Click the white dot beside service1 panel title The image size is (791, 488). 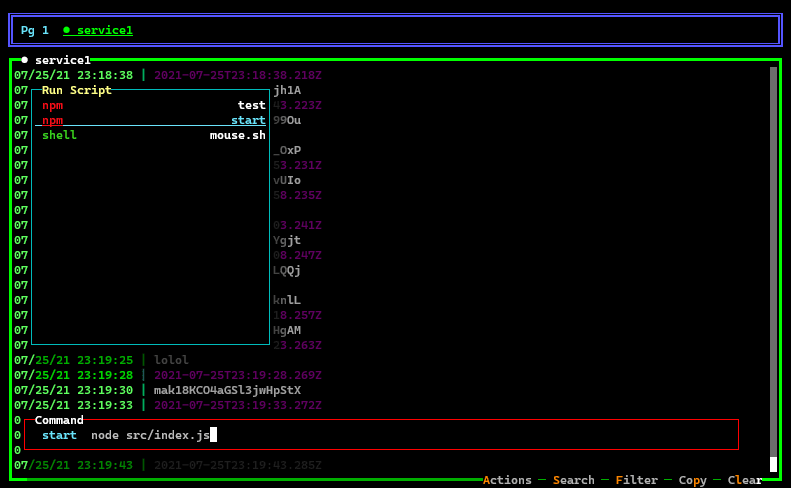(25, 60)
